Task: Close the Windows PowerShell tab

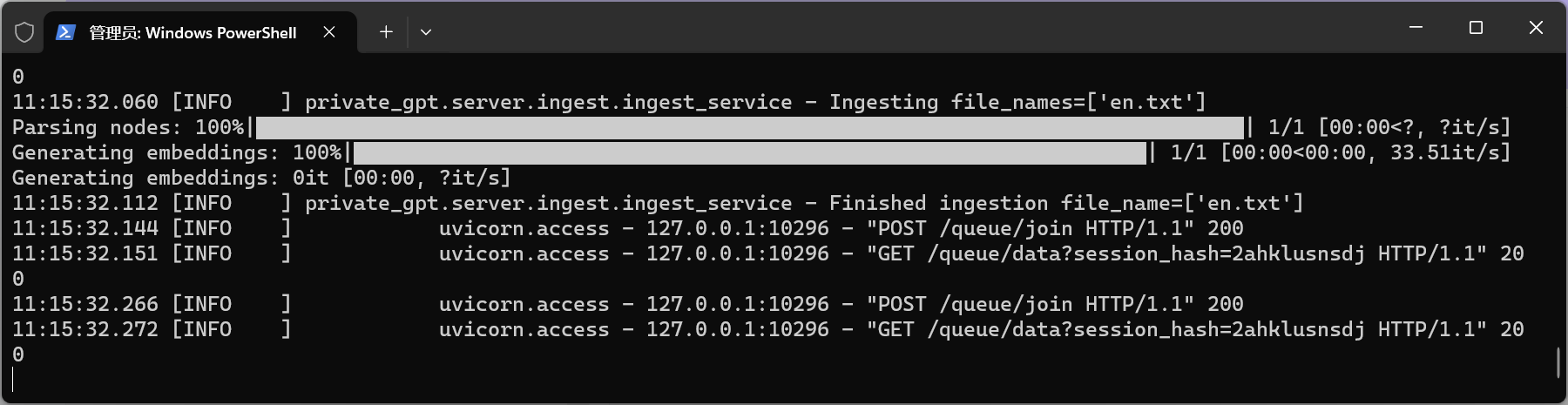Action: [329, 32]
